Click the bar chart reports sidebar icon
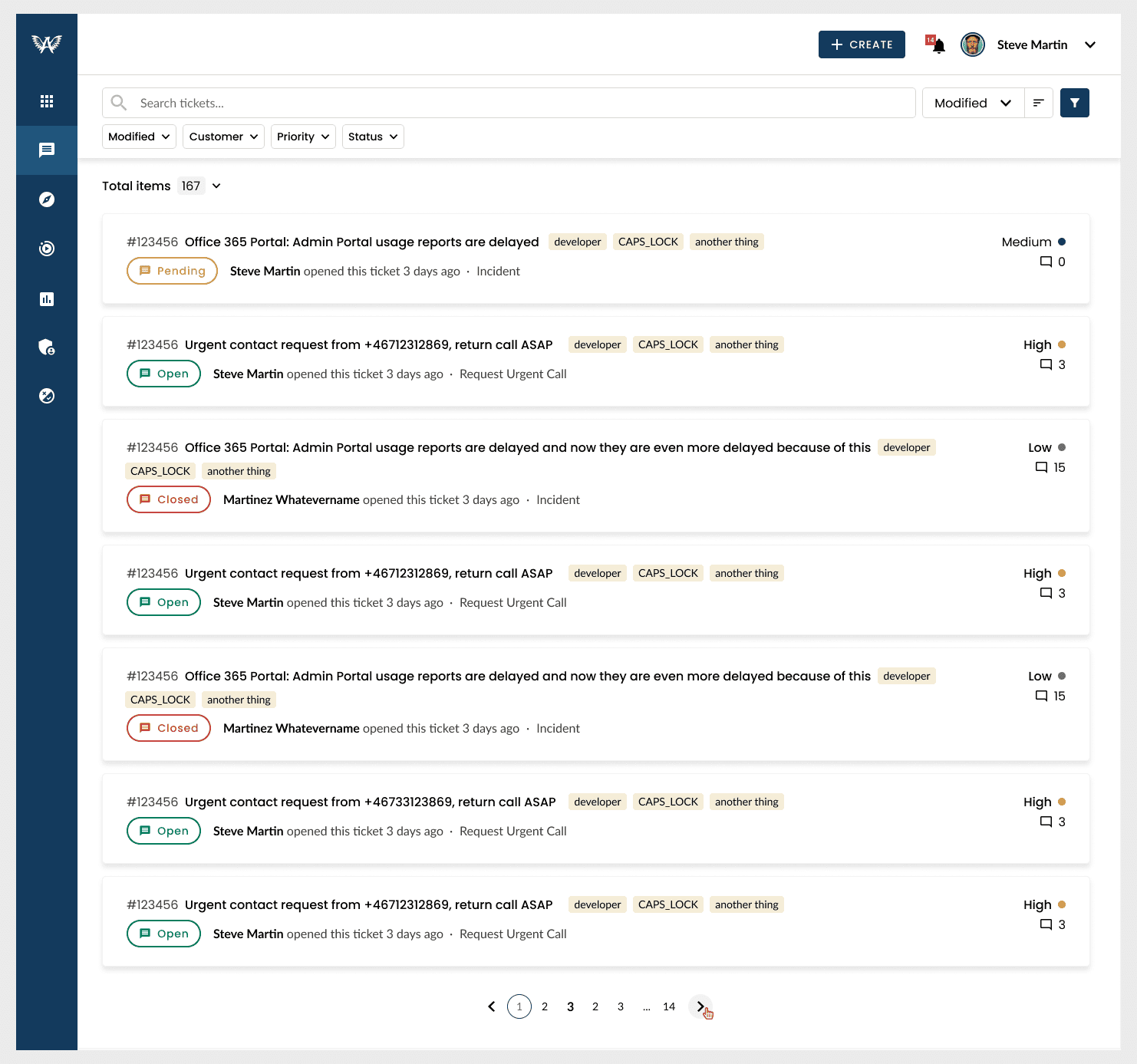 coord(47,299)
